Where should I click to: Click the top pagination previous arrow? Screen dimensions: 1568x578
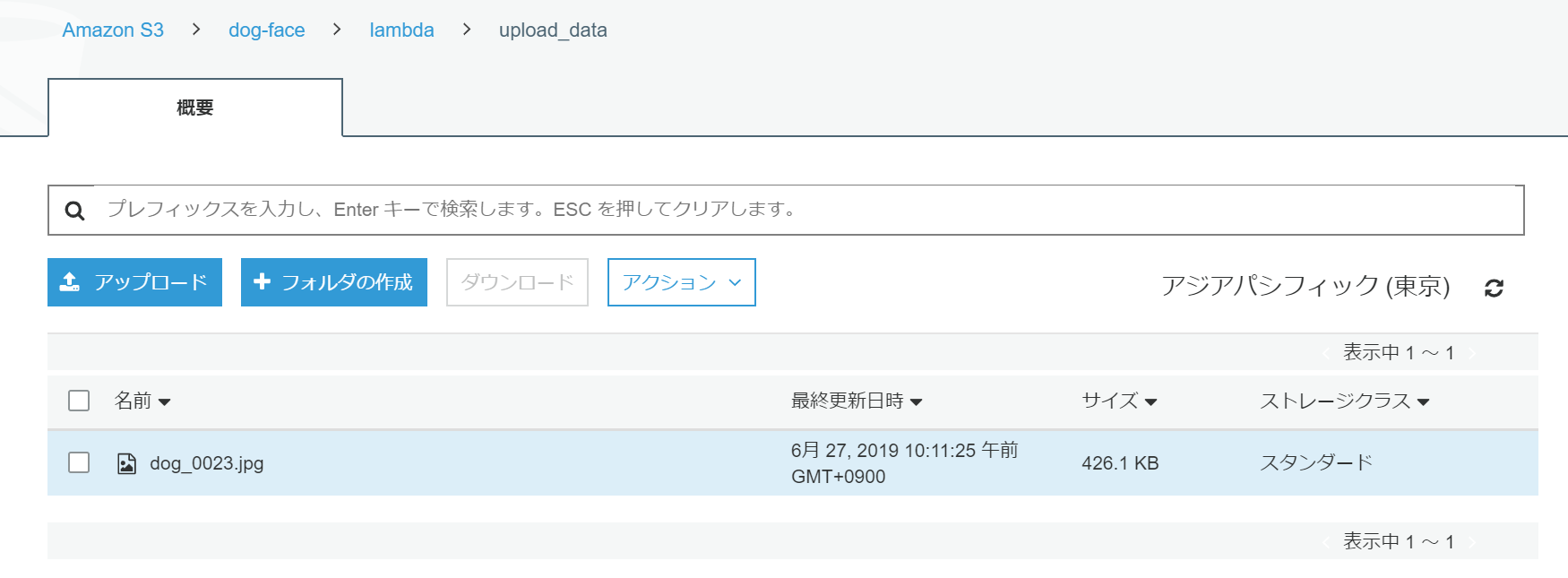(1326, 353)
